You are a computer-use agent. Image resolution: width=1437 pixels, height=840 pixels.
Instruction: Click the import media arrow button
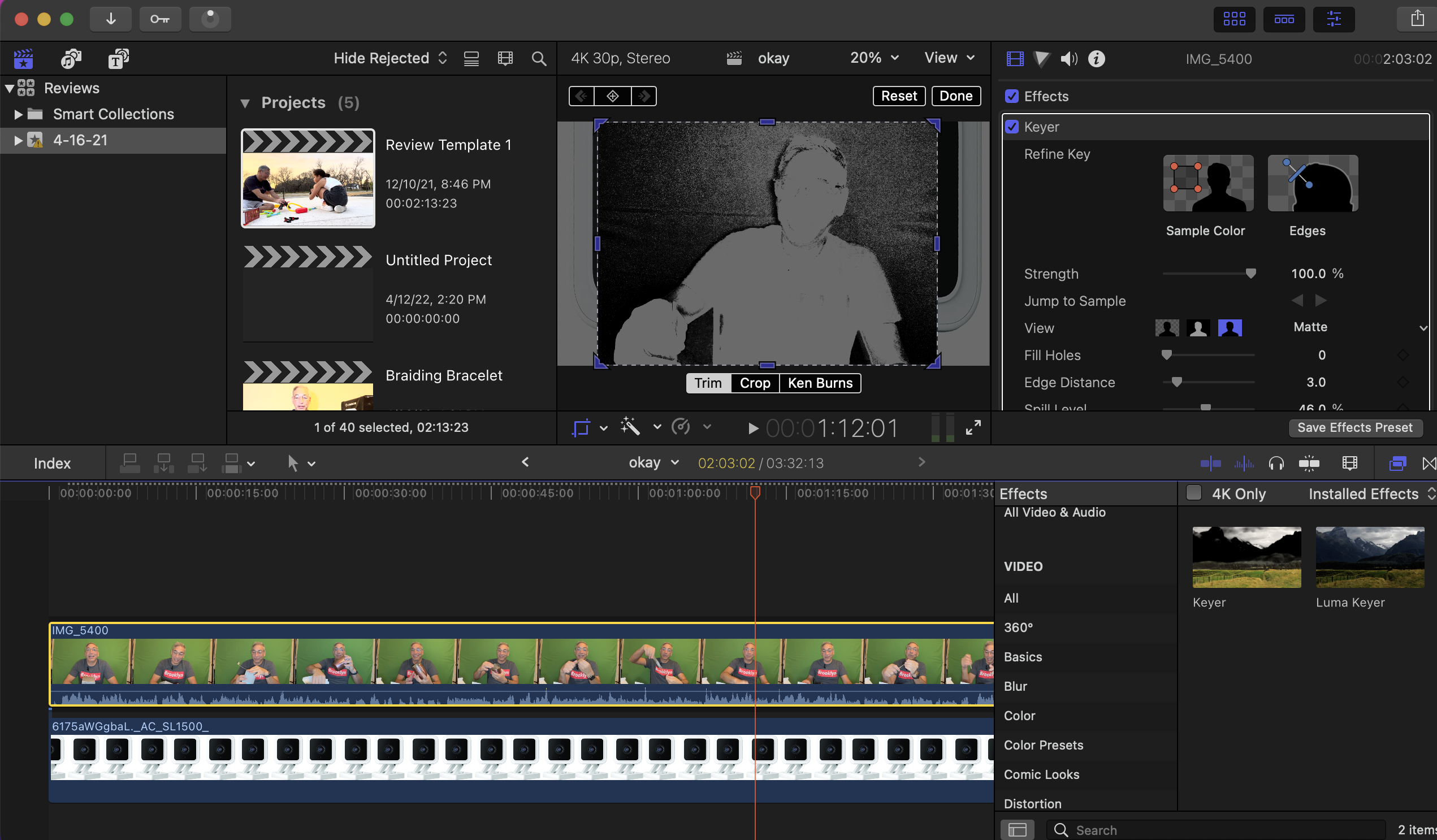click(111, 19)
